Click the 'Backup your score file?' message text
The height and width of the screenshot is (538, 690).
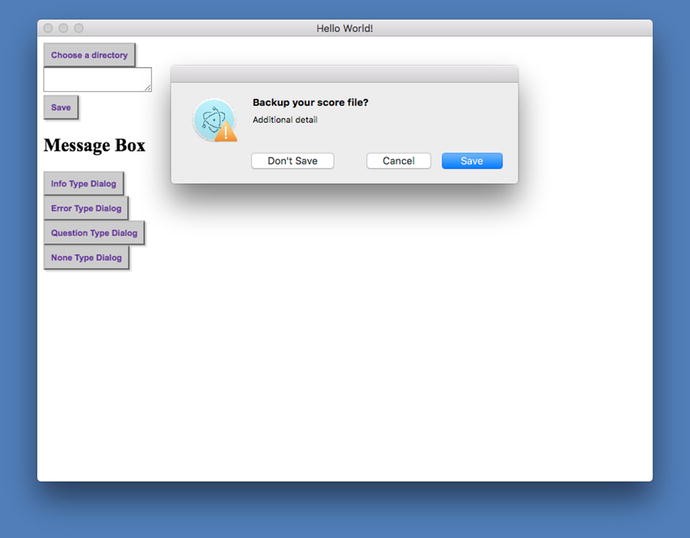click(310, 102)
